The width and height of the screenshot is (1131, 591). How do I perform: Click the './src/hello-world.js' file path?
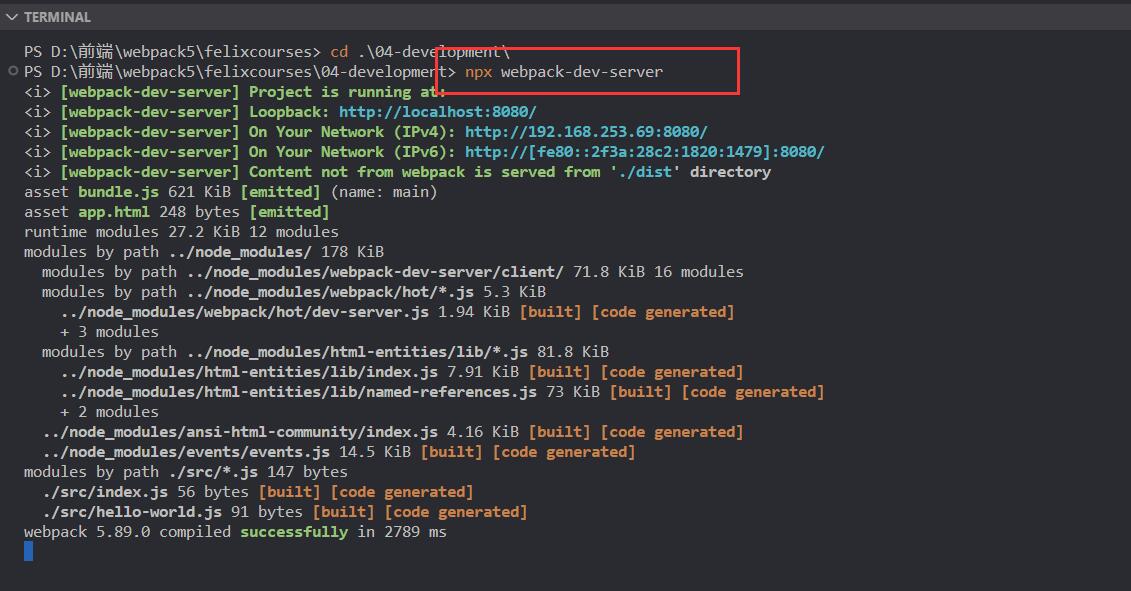(132, 512)
